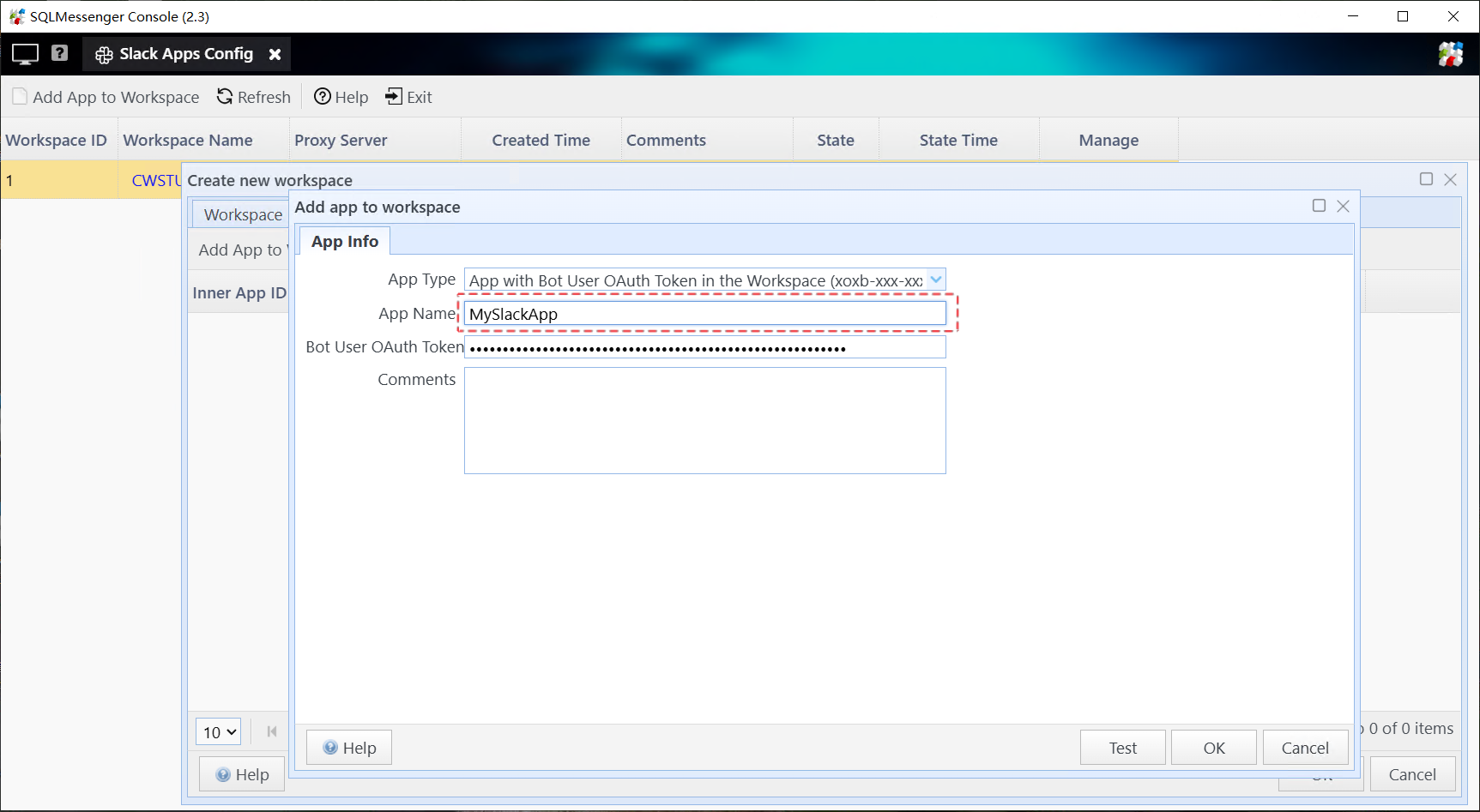Viewport: 1480px width, 812px height.
Task: Click the first-page navigation arrow in the pager
Action: [x=271, y=731]
